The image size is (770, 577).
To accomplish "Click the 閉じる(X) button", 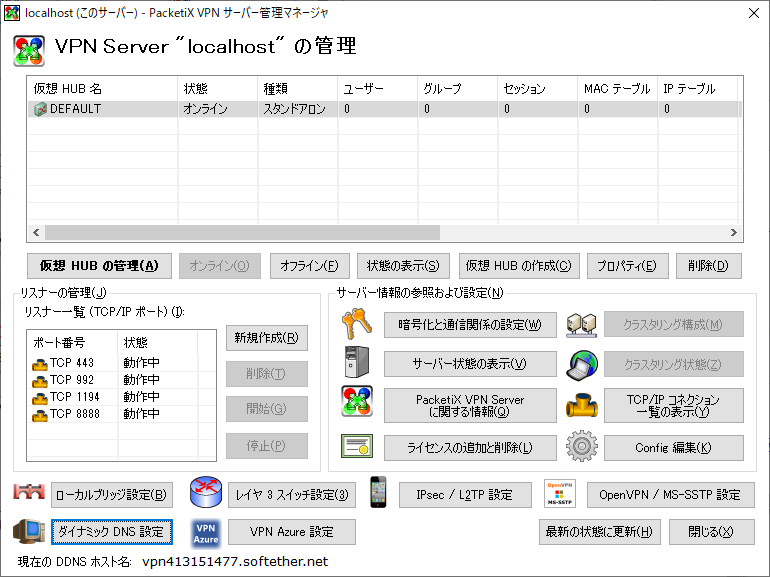I will coord(712,532).
